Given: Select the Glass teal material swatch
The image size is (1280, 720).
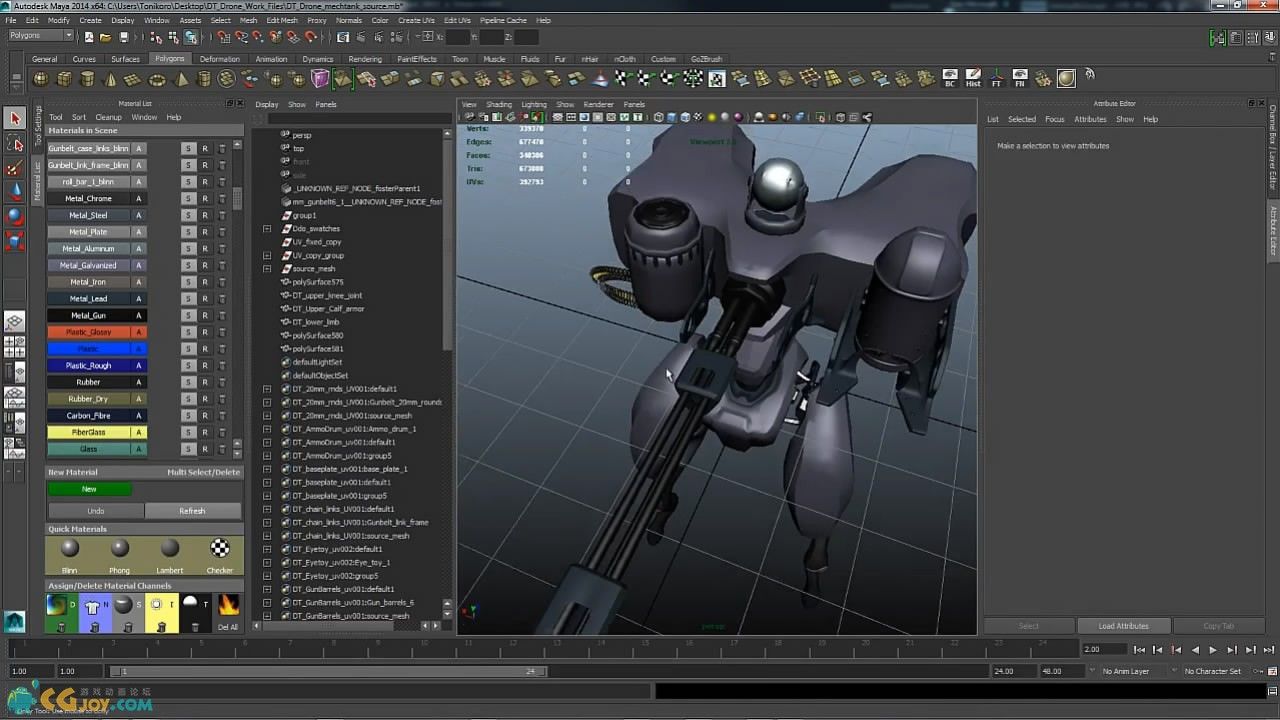Looking at the screenshot, I should [88, 449].
